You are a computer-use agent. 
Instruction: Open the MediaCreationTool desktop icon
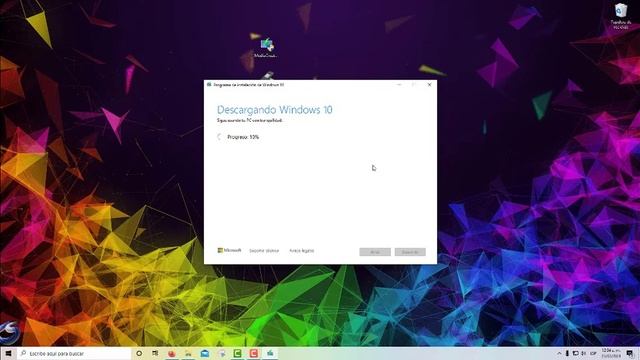(x=266, y=48)
